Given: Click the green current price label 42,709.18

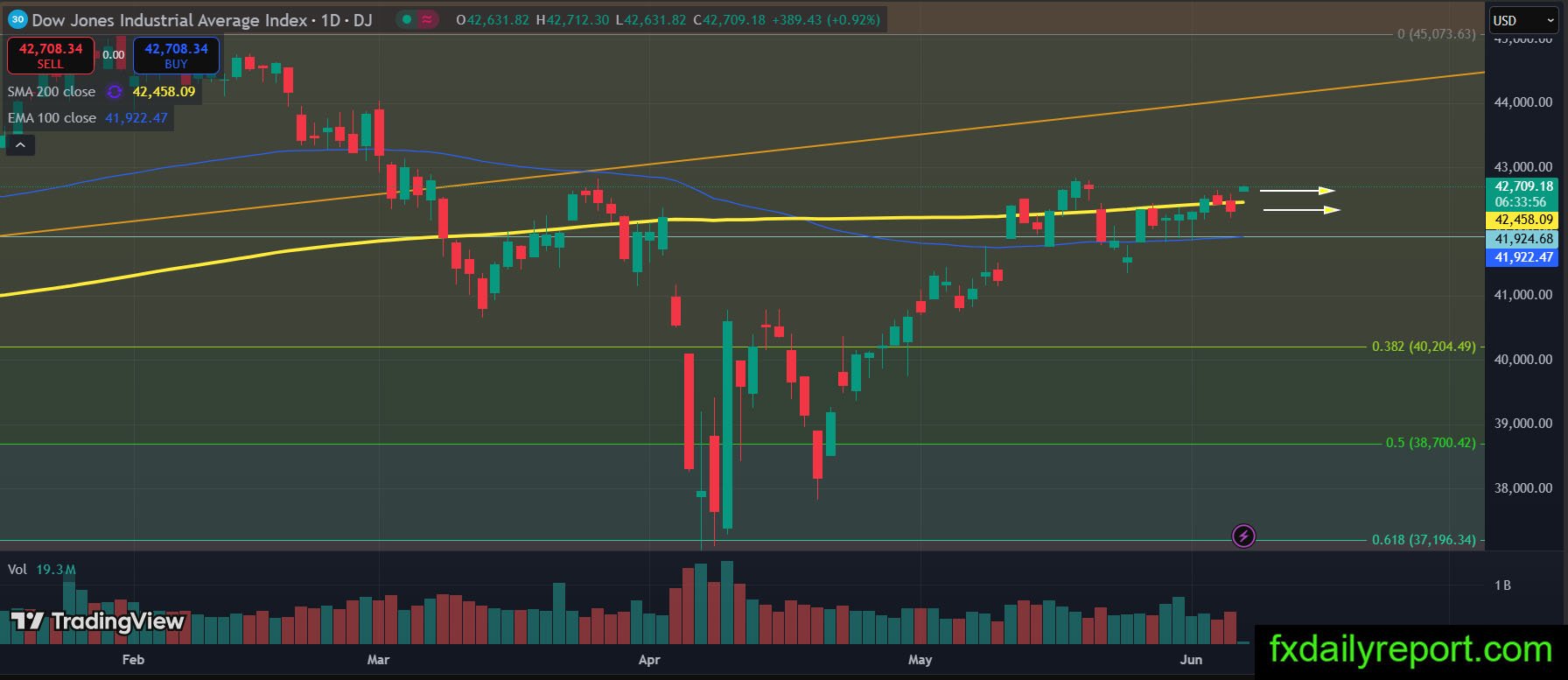Looking at the screenshot, I should pos(1523,186).
